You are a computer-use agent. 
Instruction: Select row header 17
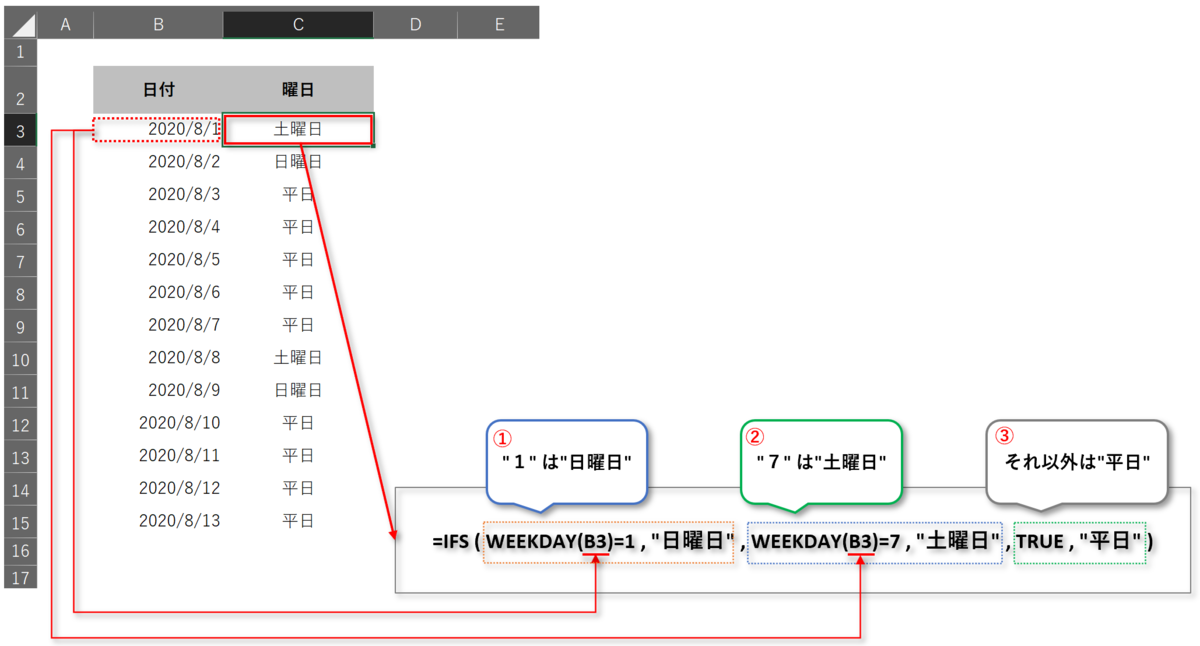click(20, 578)
